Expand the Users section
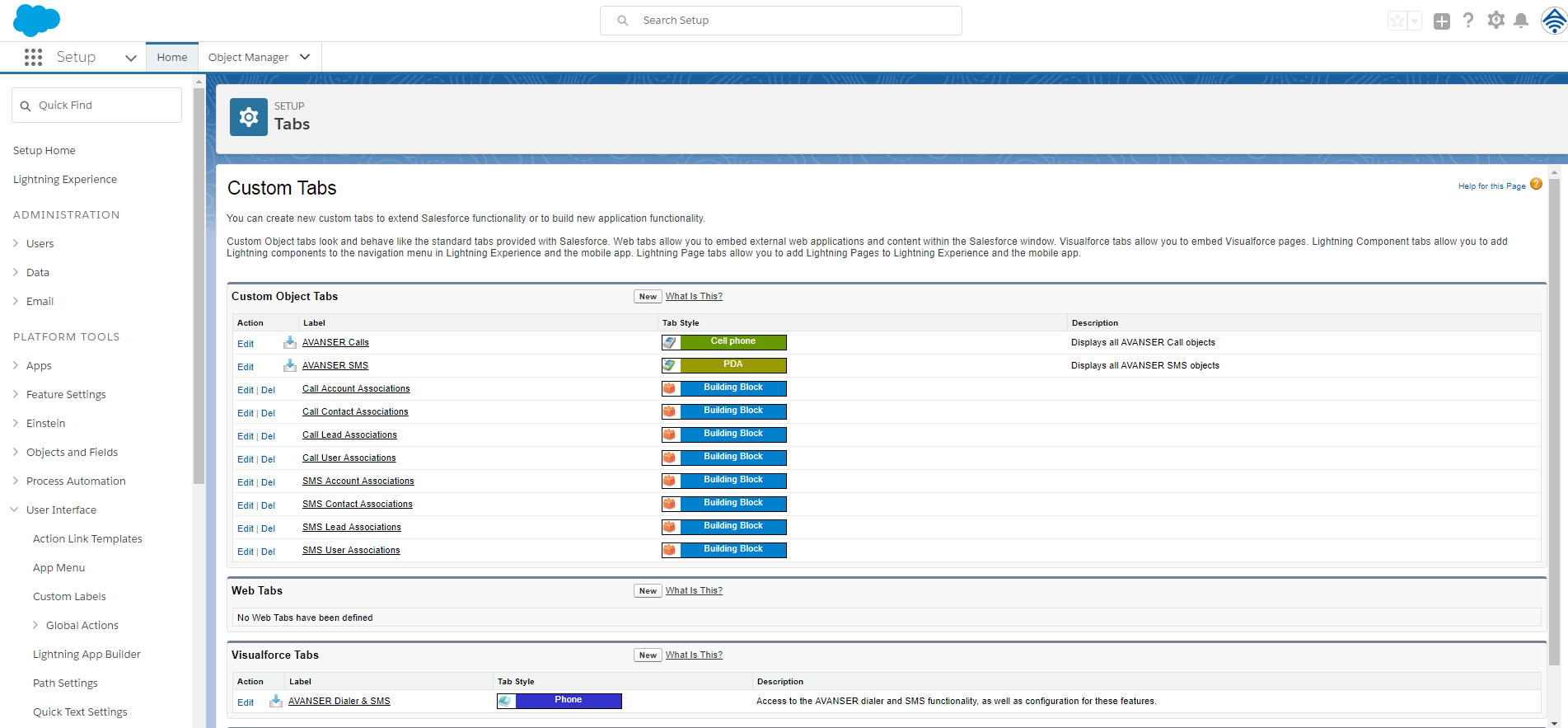The width and height of the screenshot is (1568, 728). pos(16,243)
